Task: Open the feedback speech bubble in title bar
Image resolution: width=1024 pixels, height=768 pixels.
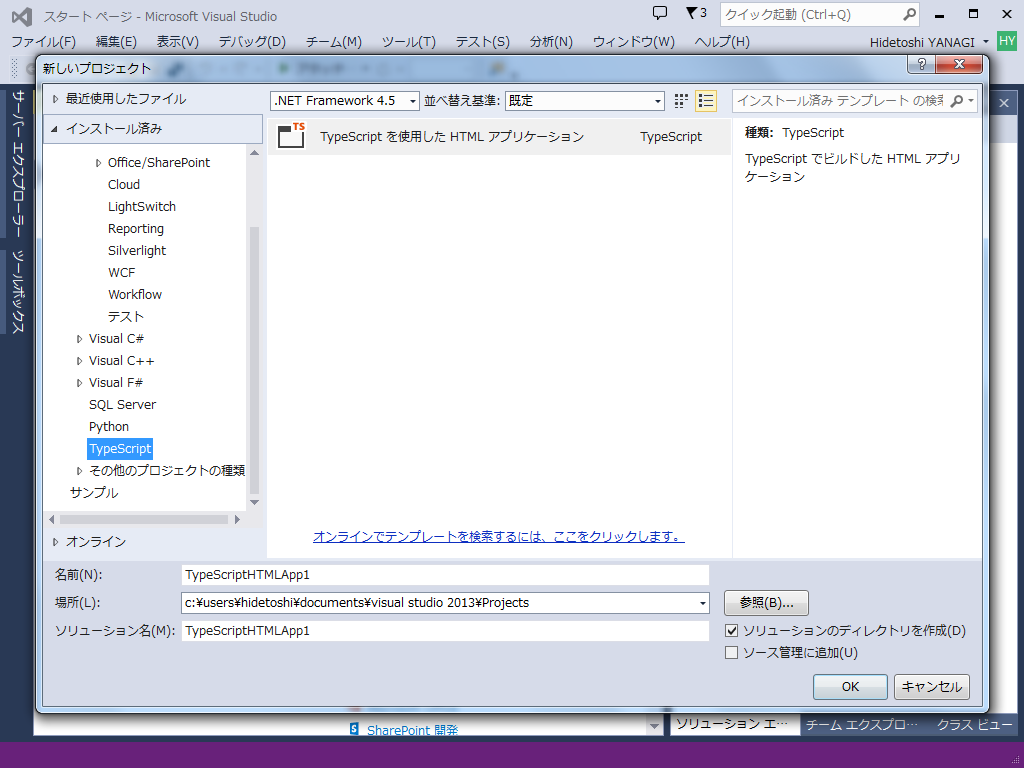Action: [661, 12]
